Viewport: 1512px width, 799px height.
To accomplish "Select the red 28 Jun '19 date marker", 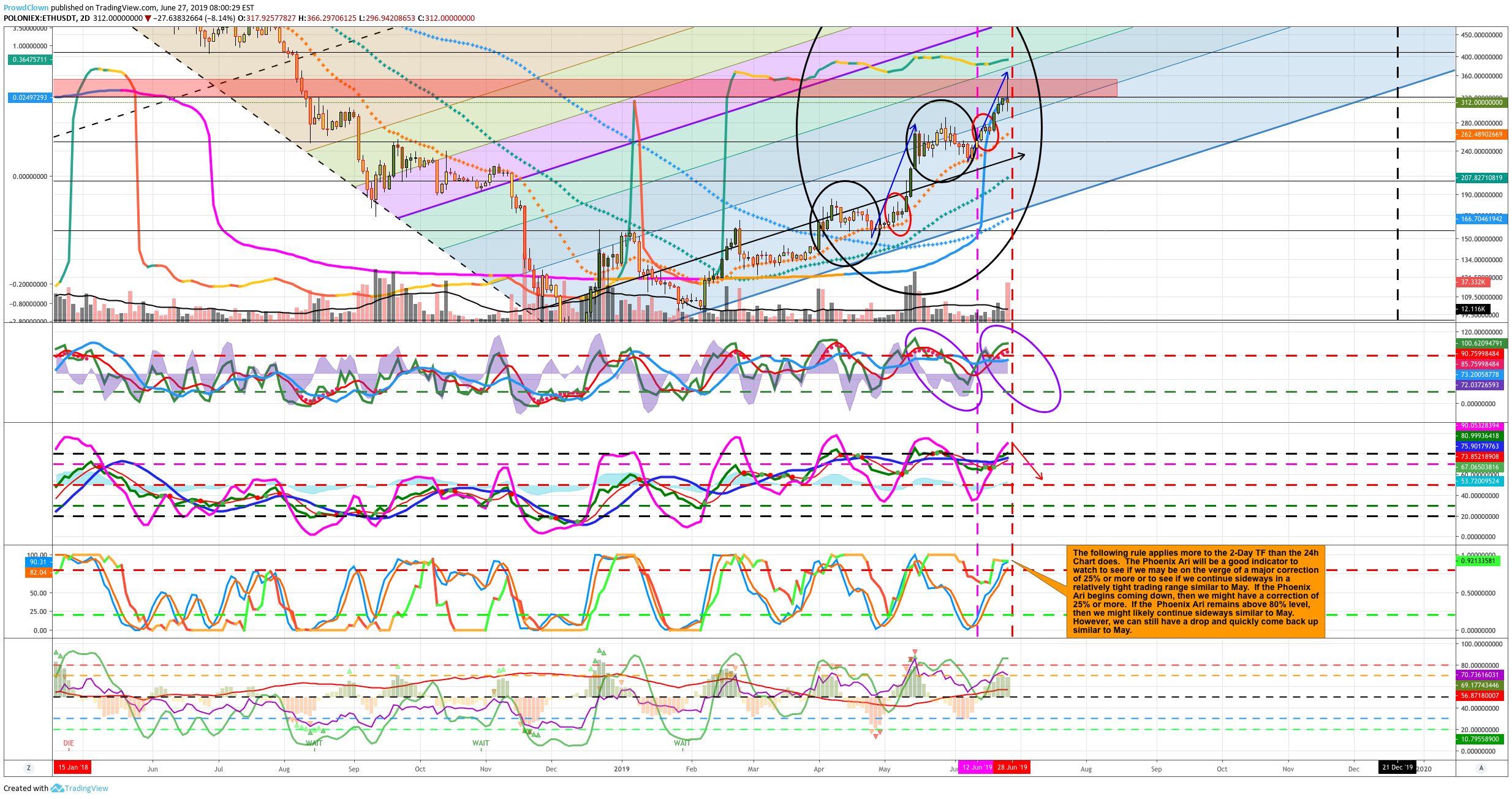I will [x=1012, y=767].
